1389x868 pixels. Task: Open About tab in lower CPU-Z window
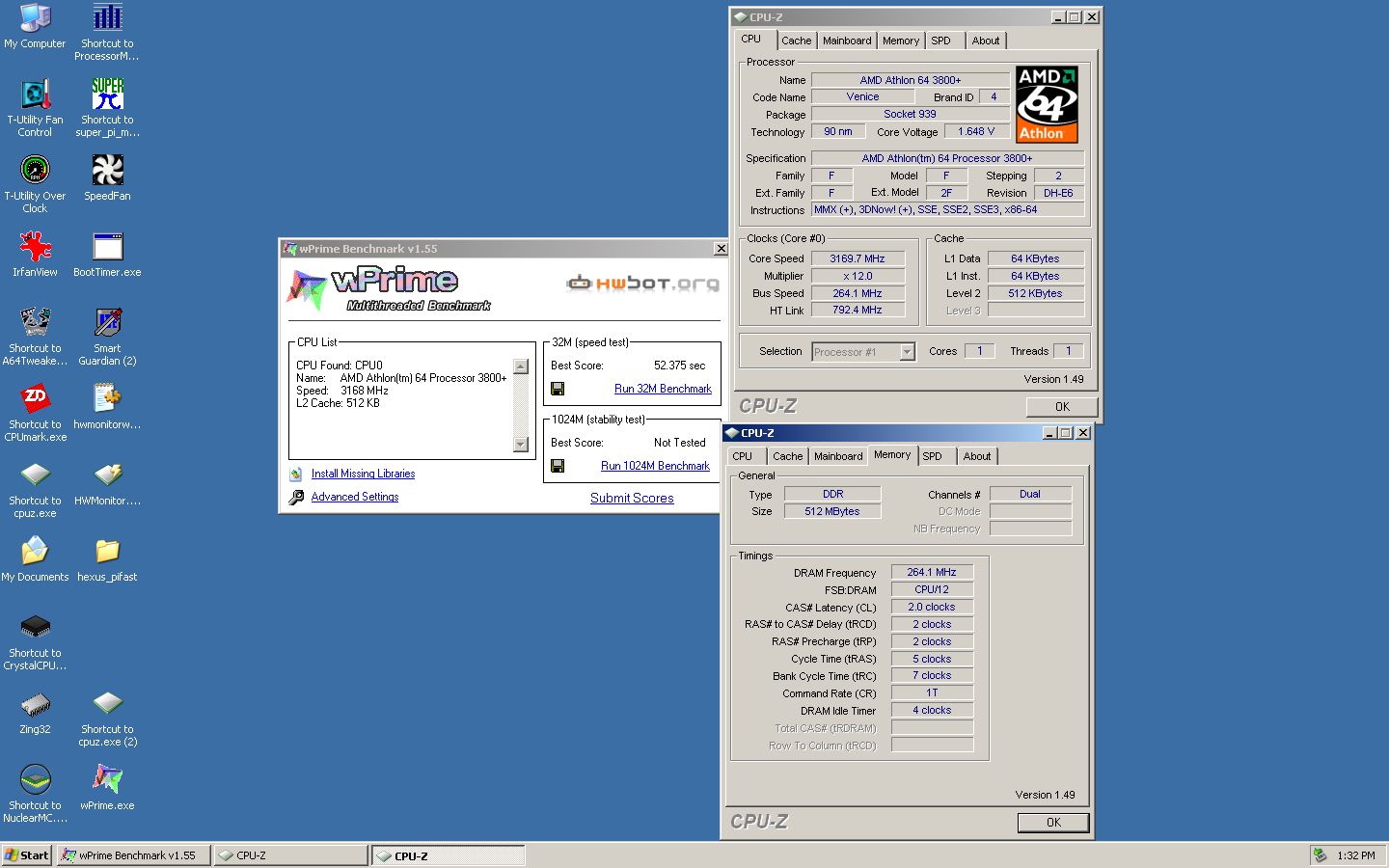977,456
